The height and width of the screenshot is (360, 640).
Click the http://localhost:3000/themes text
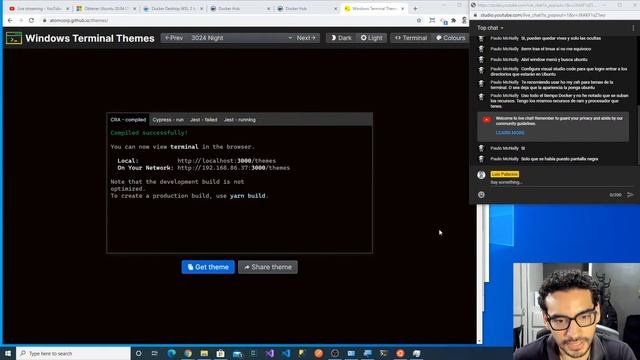[x=227, y=161]
